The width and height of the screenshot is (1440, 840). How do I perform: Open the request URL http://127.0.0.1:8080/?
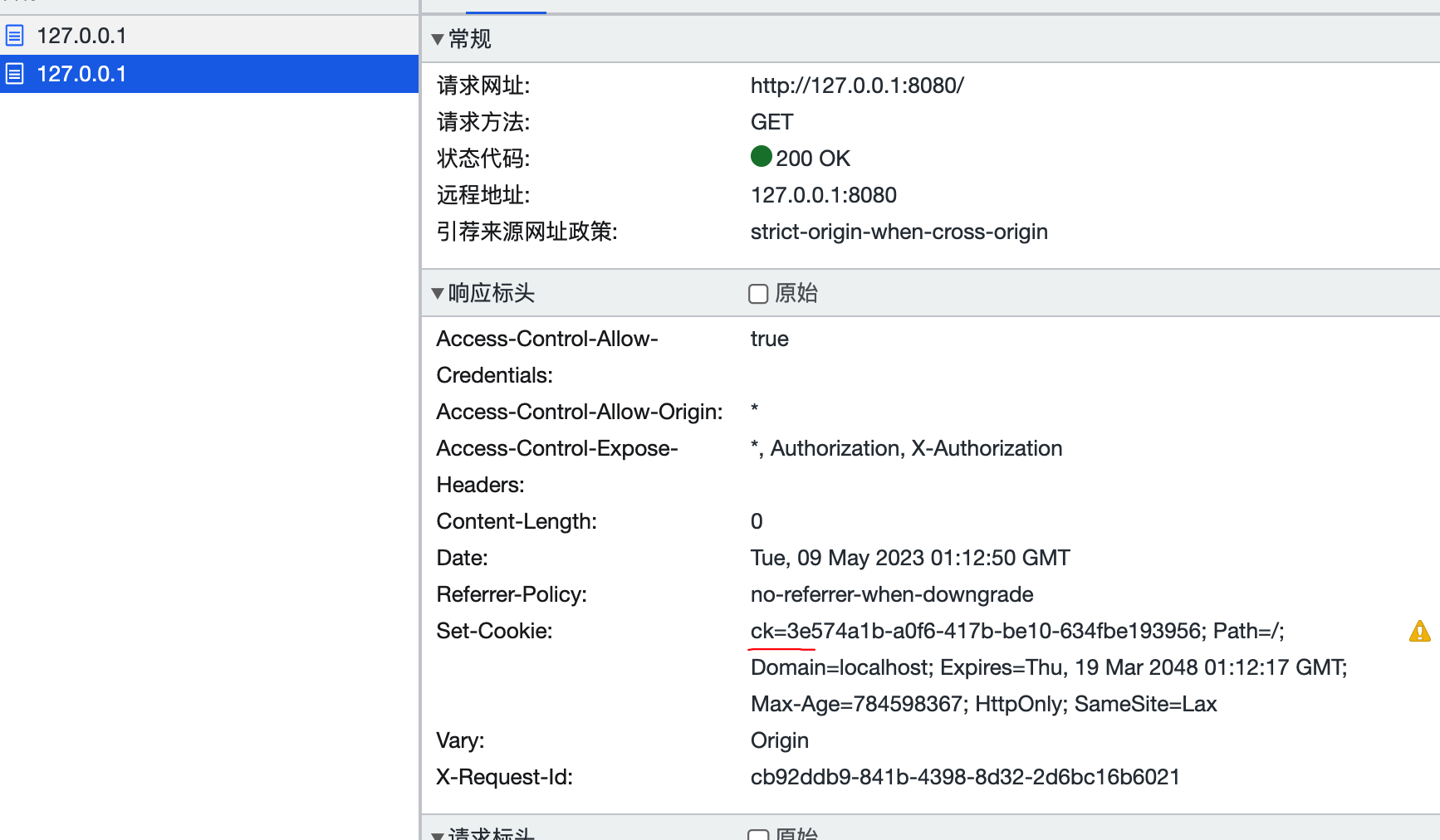click(857, 85)
